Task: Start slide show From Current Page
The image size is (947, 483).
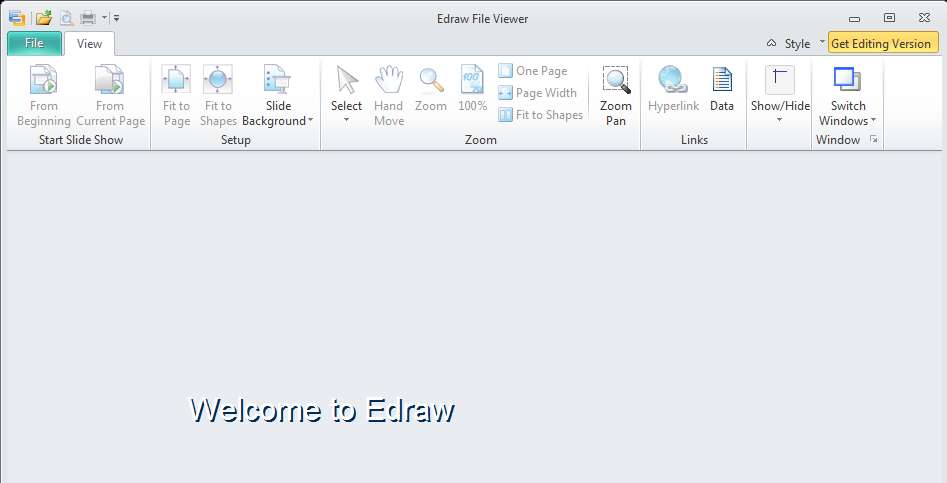Action: (x=110, y=96)
